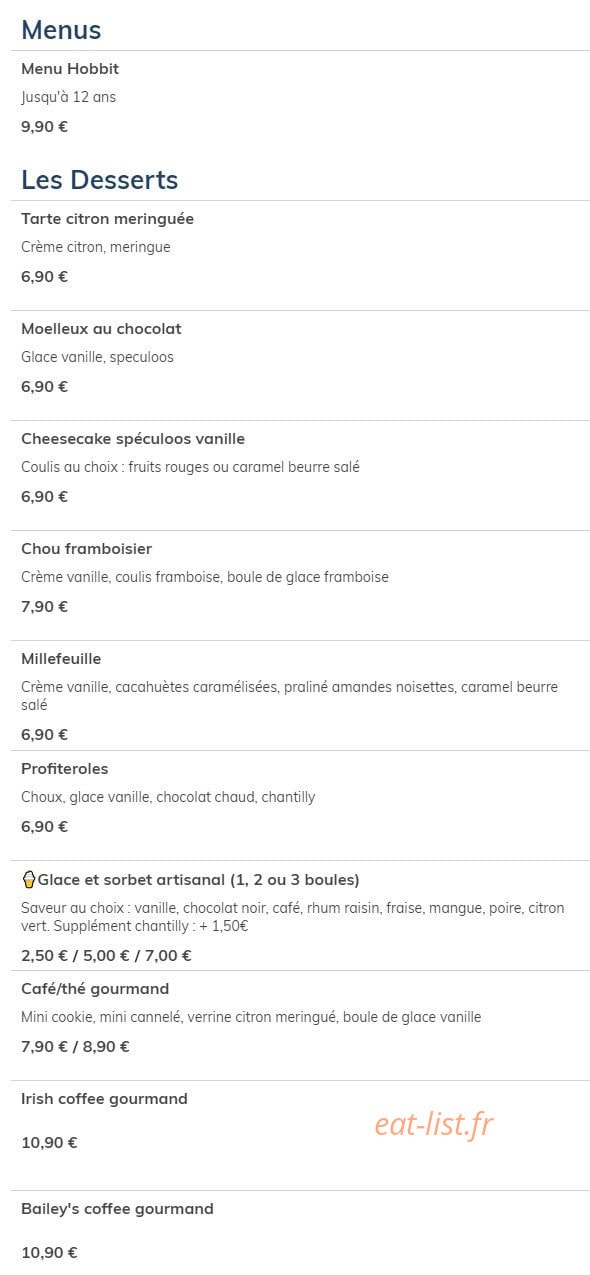Click the 2,50 € / 5,00 € / 7,00 € price

[x=107, y=955]
